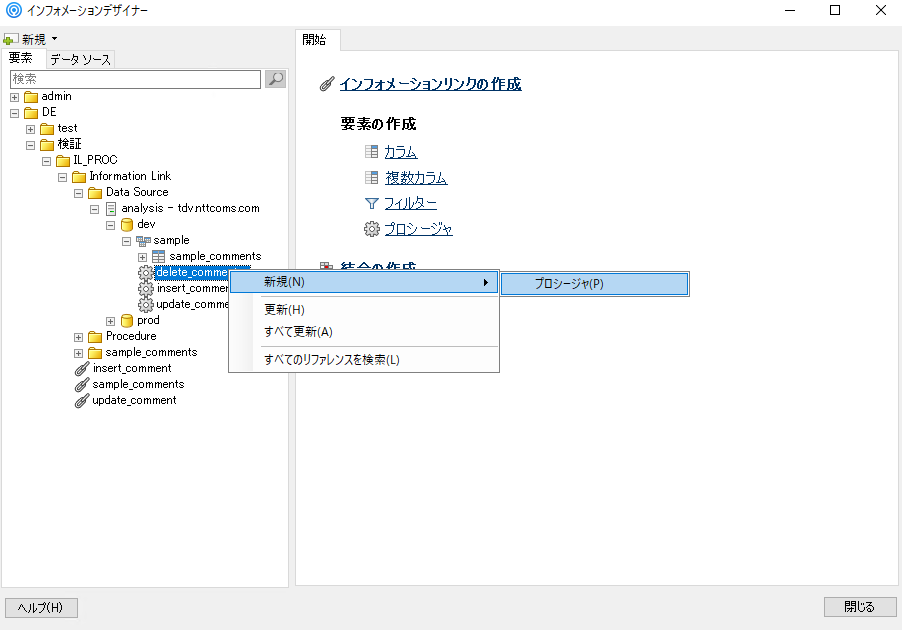Select the delete_comment tree item
Viewport: 902px width, 630px height.
click(x=193, y=272)
